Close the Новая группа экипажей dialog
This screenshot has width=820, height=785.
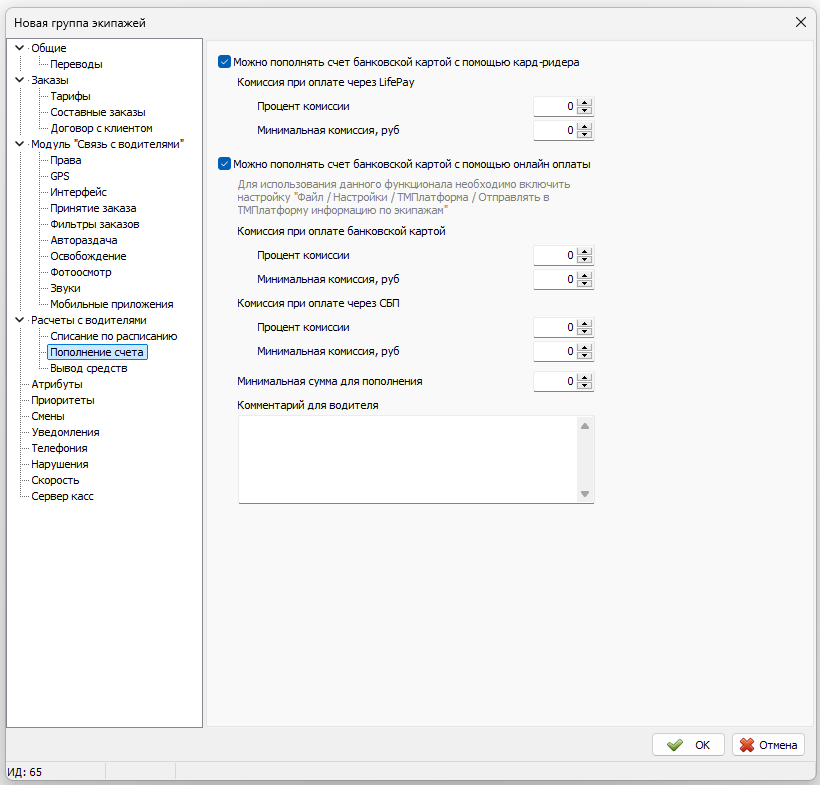pyautogui.click(x=801, y=22)
